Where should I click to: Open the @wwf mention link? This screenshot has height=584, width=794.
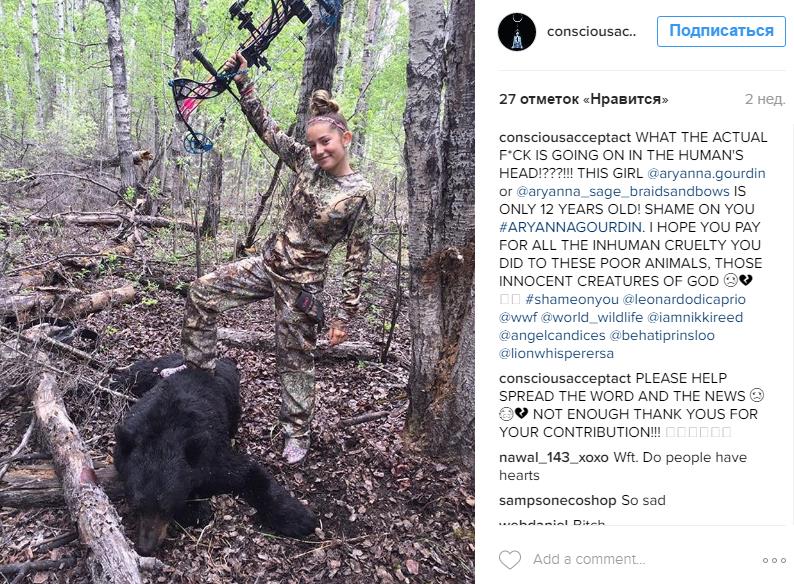point(518,318)
